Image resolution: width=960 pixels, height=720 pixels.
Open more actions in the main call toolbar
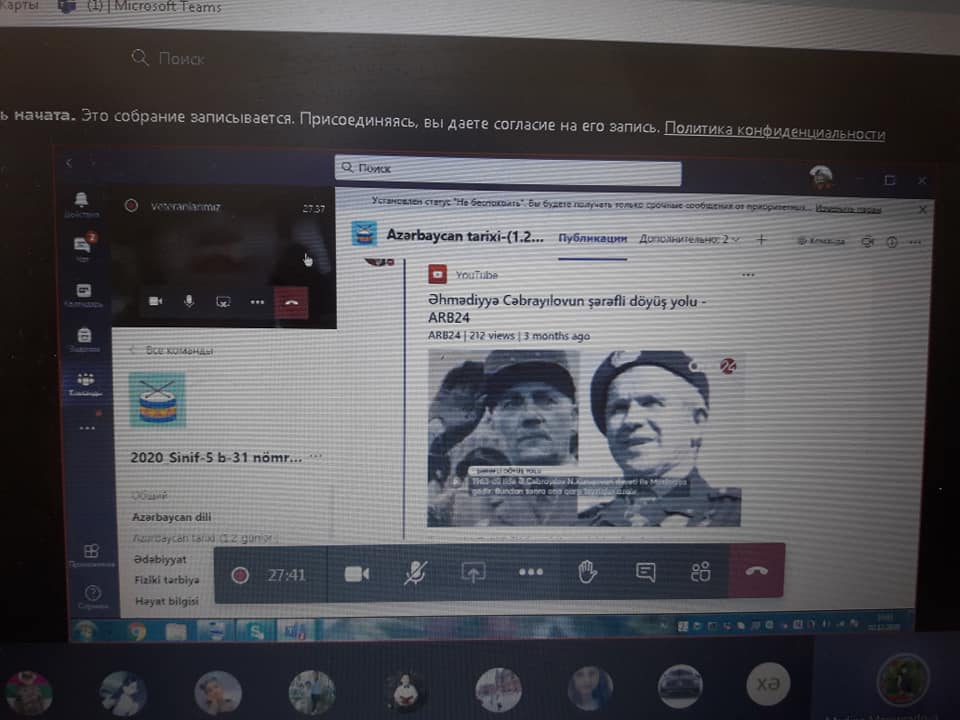[x=530, y=572]
